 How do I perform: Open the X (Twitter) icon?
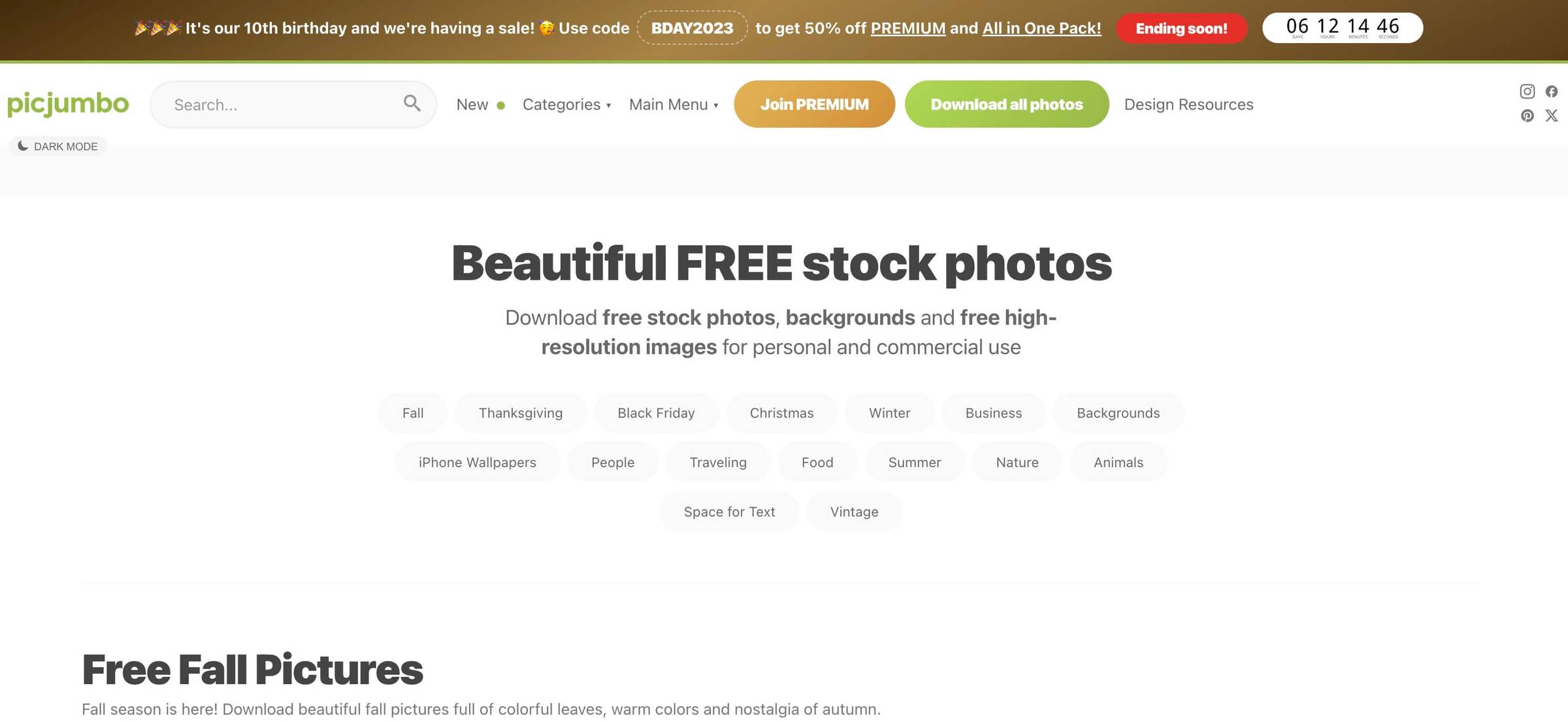1552,116
